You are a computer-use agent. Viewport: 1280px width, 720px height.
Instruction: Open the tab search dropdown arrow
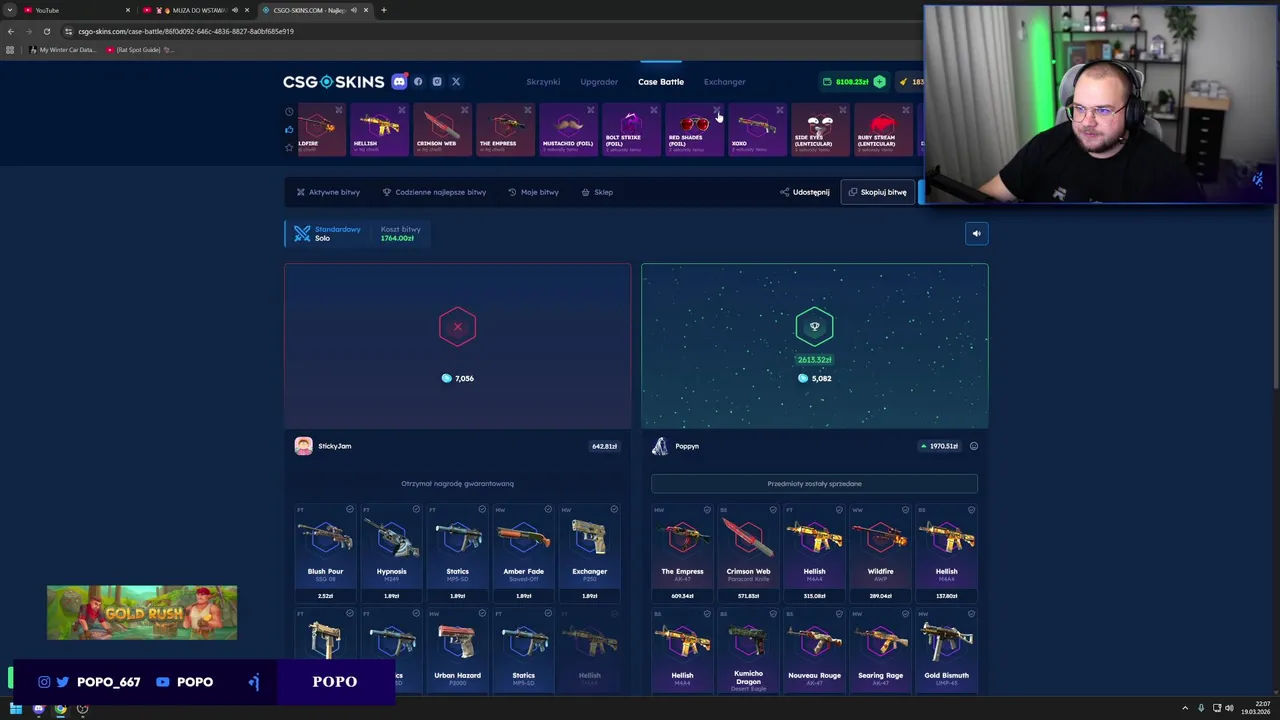coord(10,10)
